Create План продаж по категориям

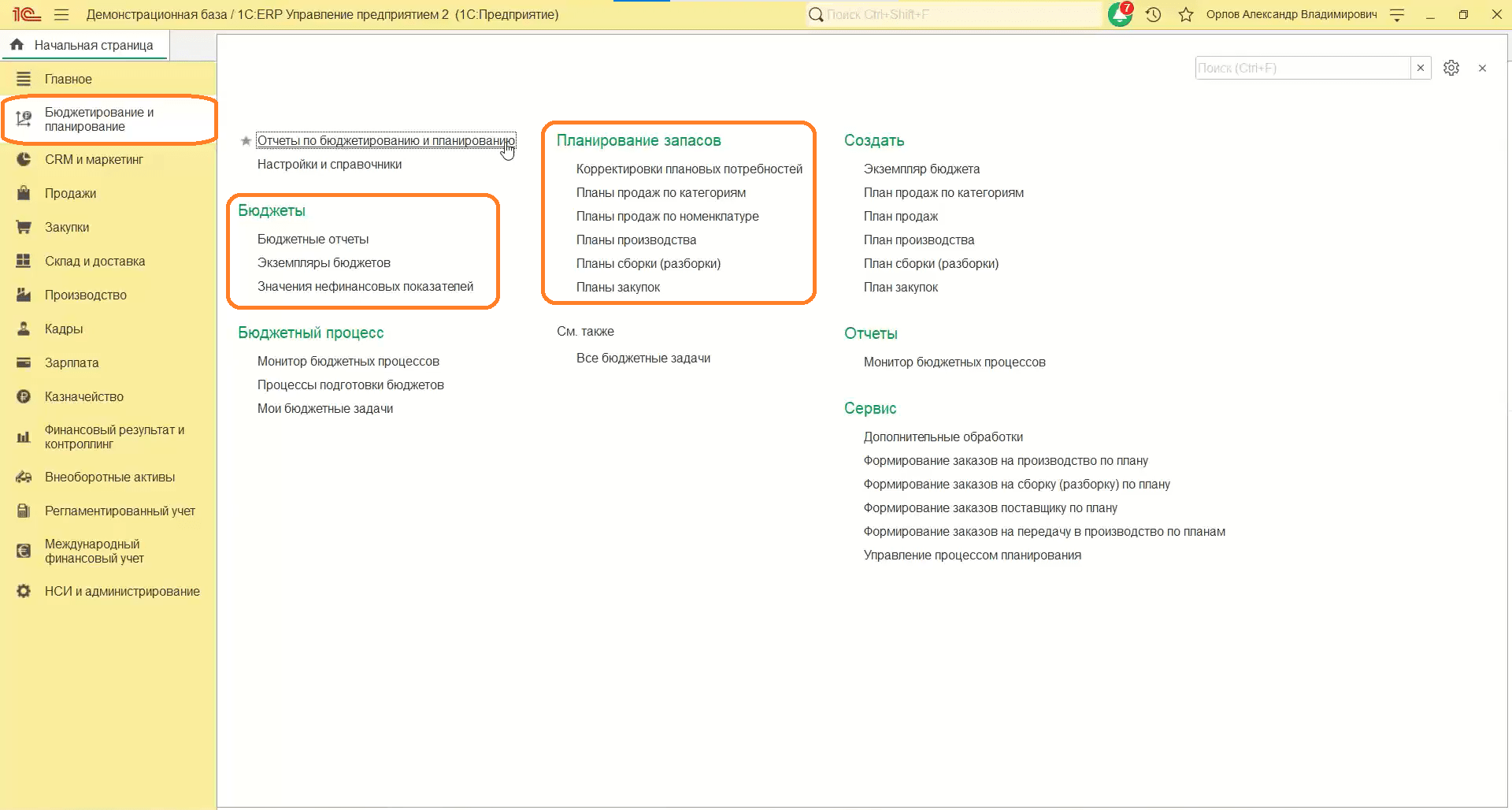943,192
